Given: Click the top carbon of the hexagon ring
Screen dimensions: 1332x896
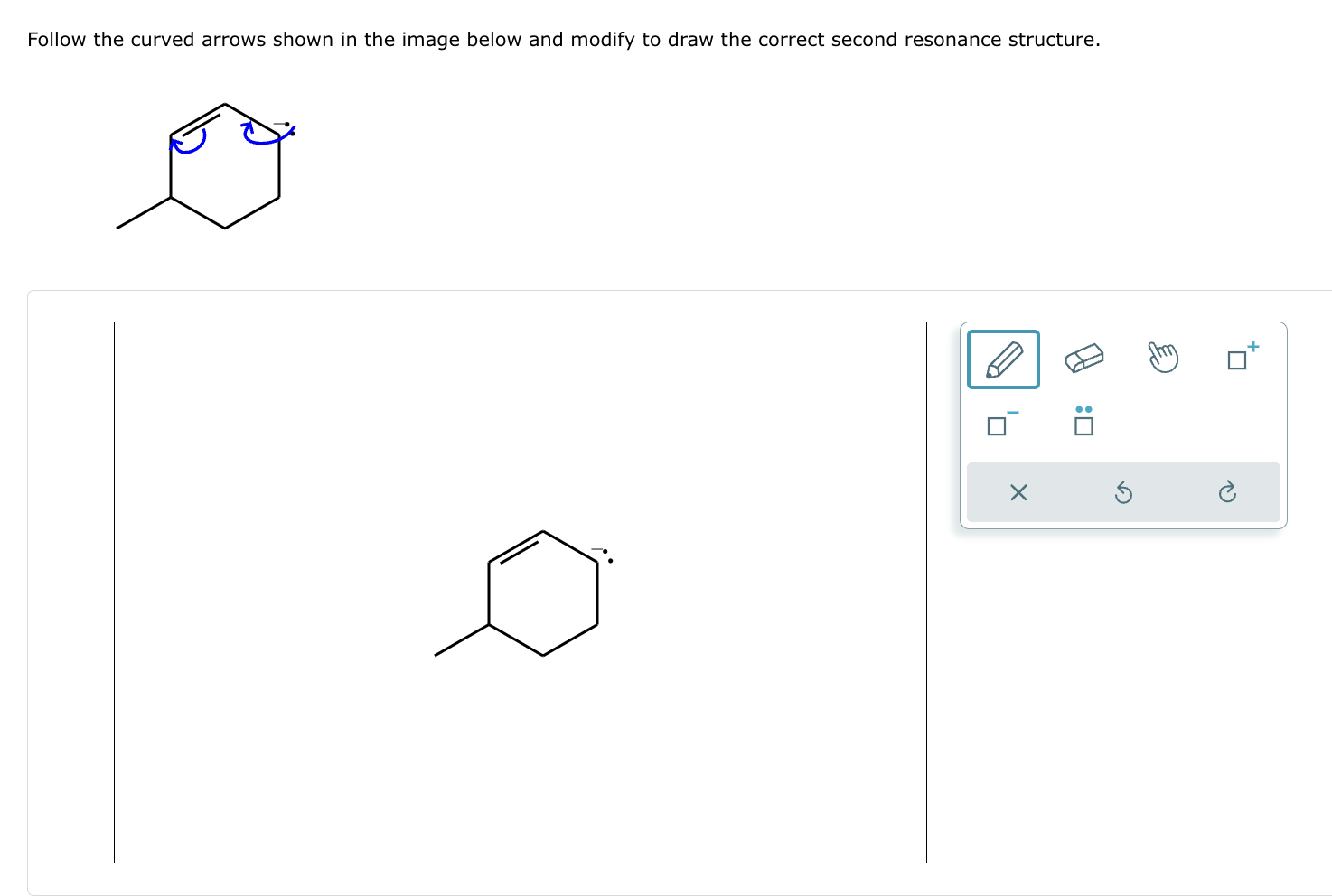Looking at the screenshot, I should 542,530.
